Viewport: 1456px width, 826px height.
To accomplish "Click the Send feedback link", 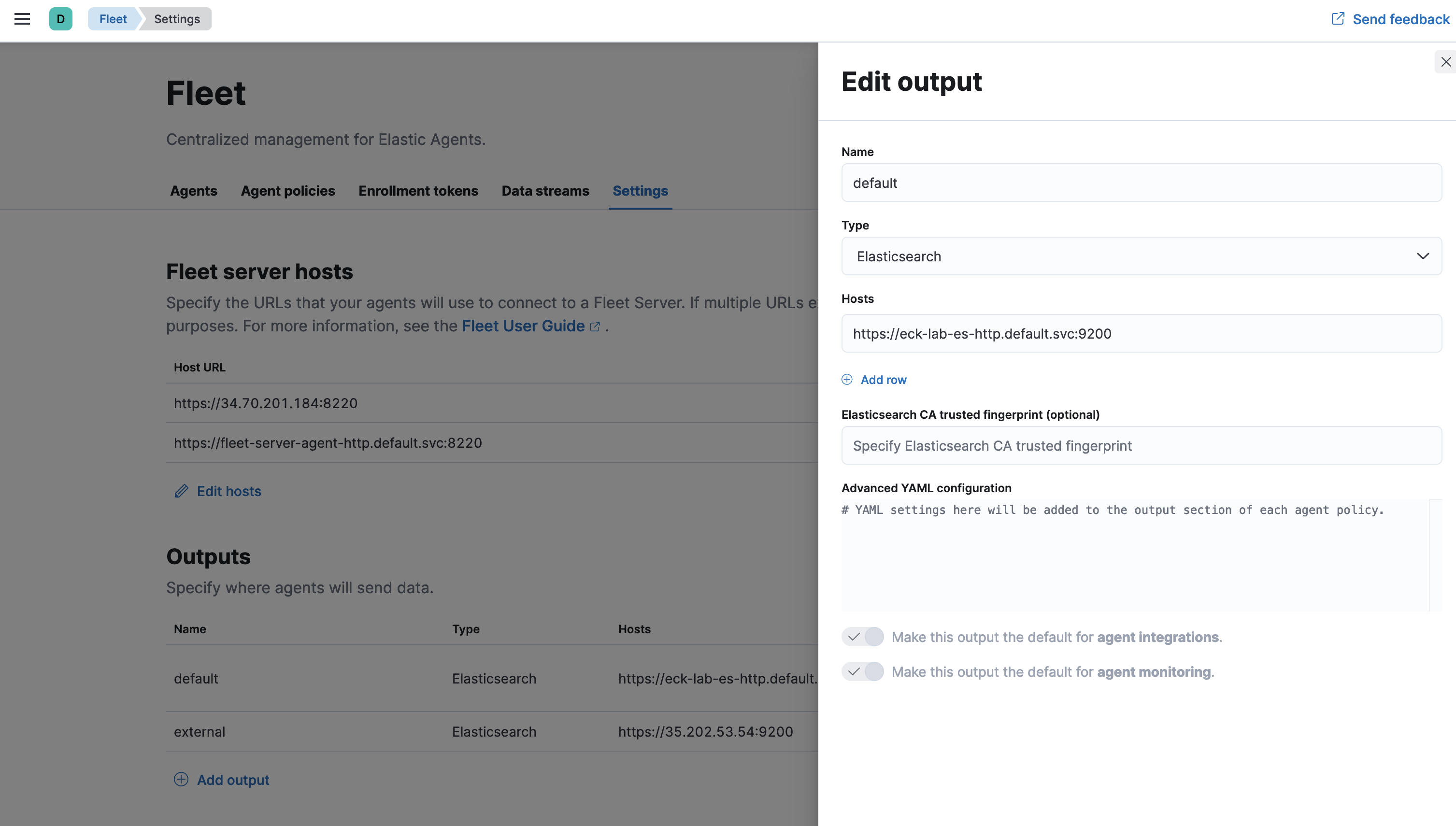I will 1401,19.
